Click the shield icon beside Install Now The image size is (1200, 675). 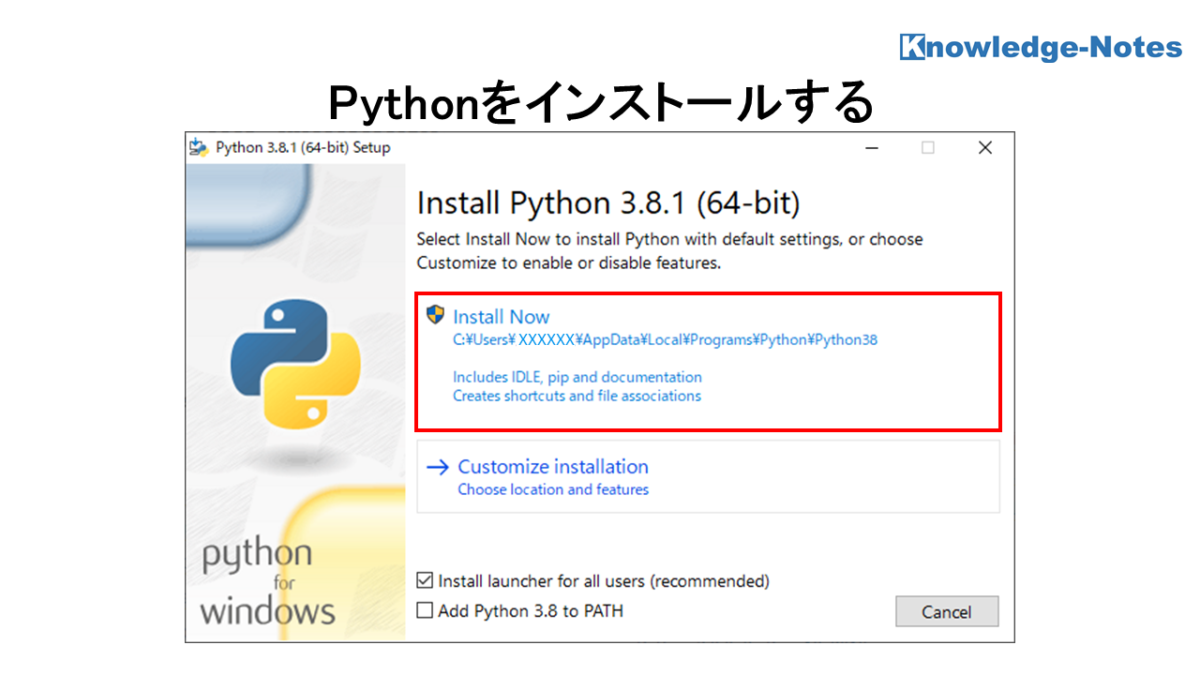(435, 316)
